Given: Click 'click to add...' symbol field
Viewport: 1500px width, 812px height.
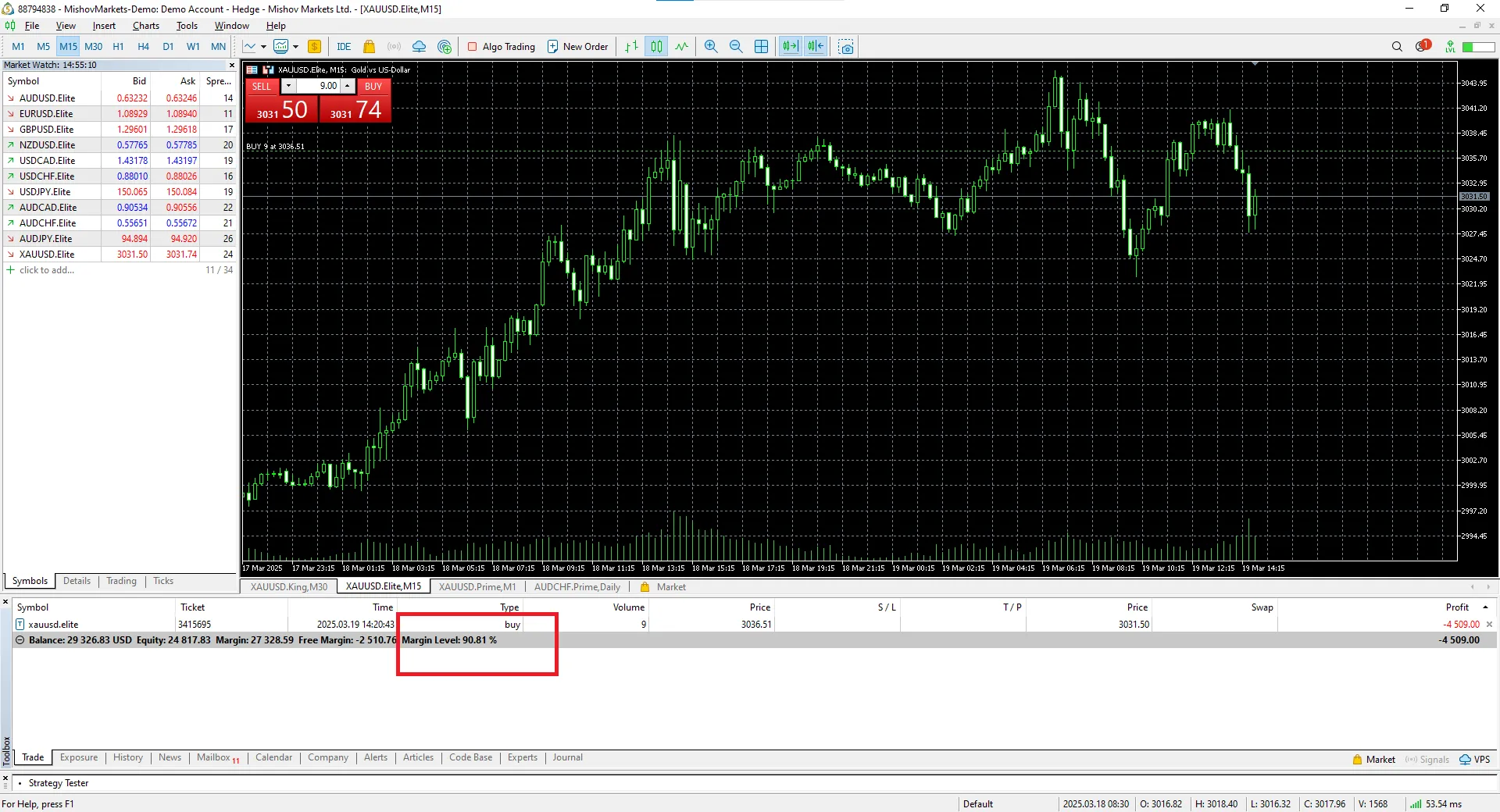Looking at the screenshot, I should (47, 270).
